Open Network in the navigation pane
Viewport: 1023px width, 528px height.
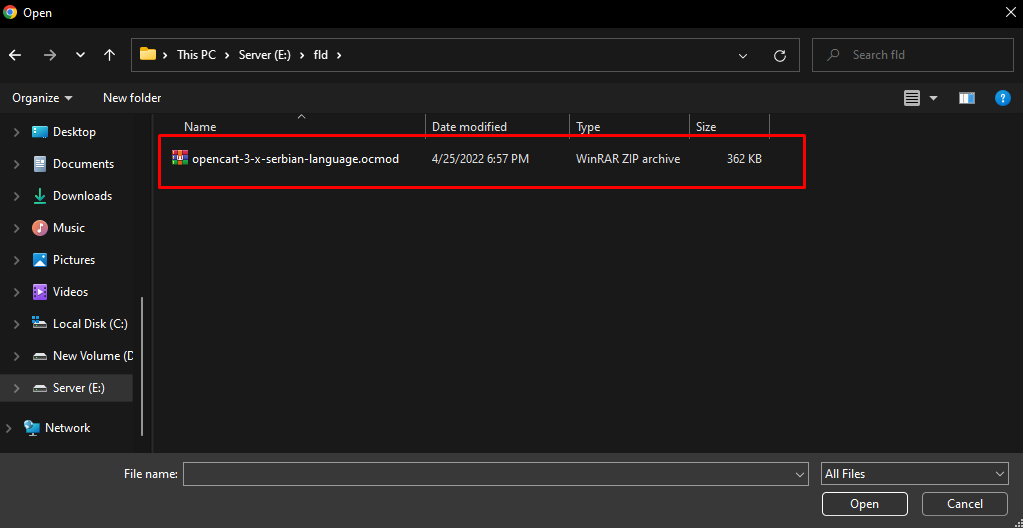coord(67,428)
